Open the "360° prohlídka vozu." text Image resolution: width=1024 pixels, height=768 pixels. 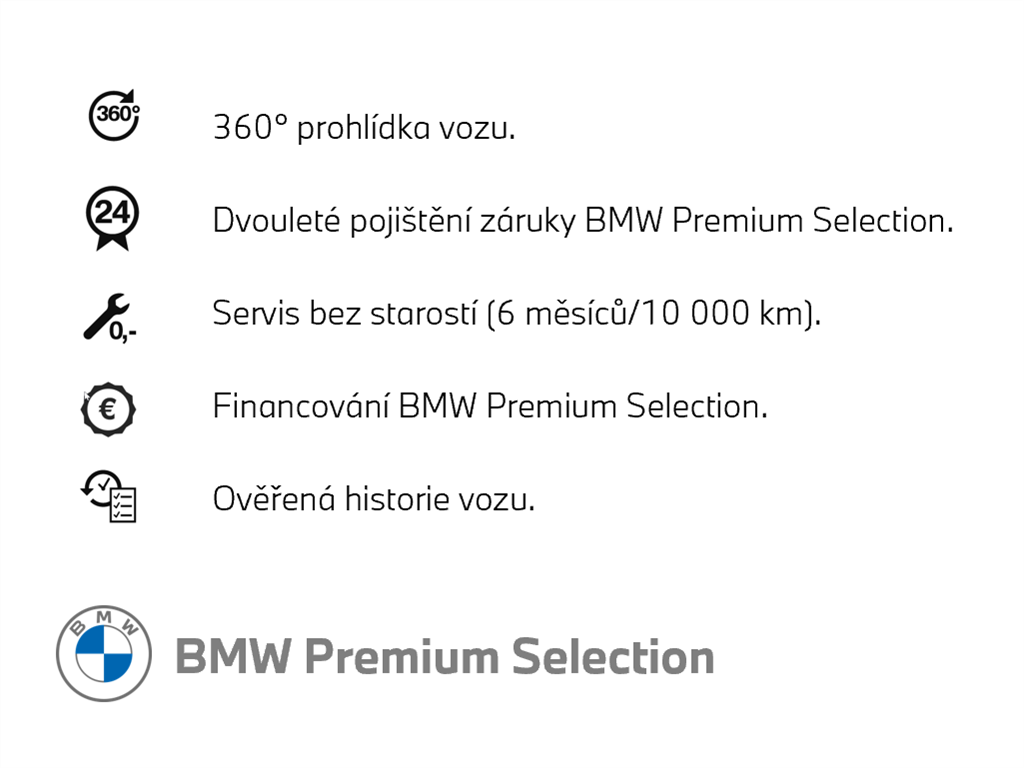pyautogui.click(x=364, y=128)
